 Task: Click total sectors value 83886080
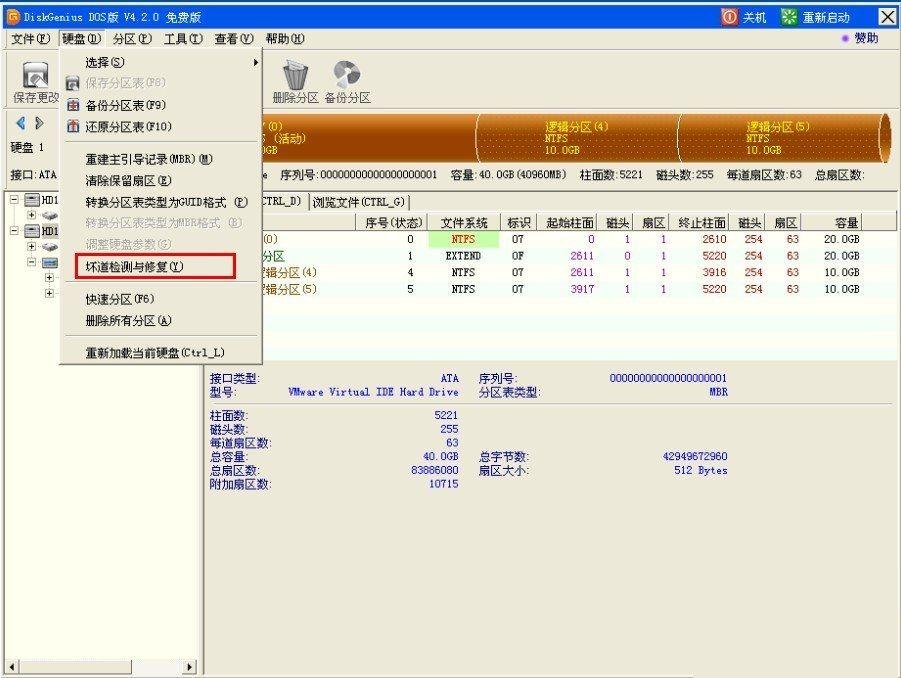point(435,470)
